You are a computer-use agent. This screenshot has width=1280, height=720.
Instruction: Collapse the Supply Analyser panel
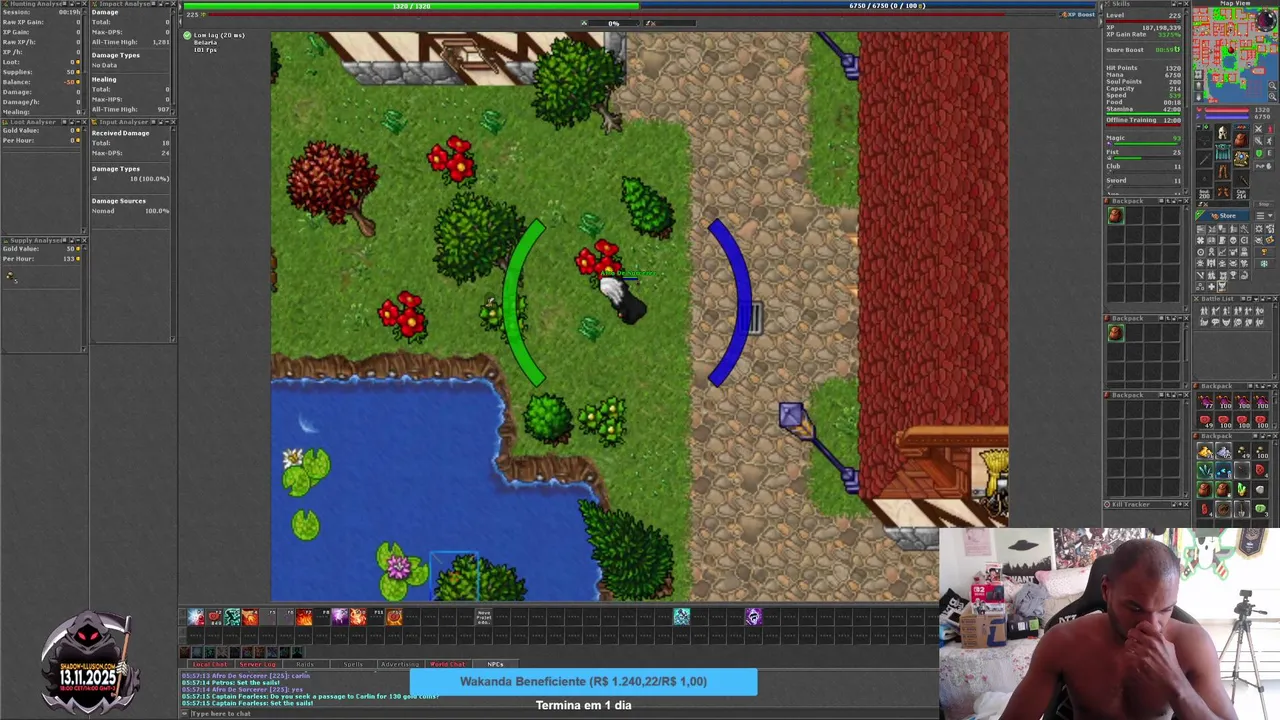pos(78,240)
